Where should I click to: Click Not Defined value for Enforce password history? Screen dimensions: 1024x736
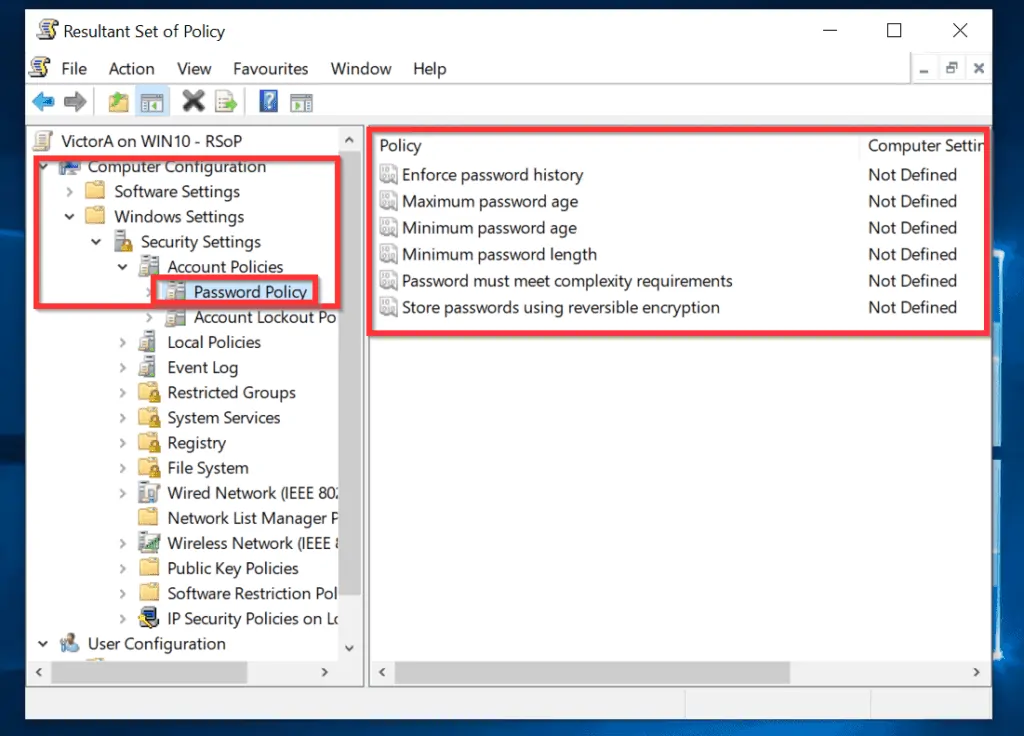click(912, 174)
